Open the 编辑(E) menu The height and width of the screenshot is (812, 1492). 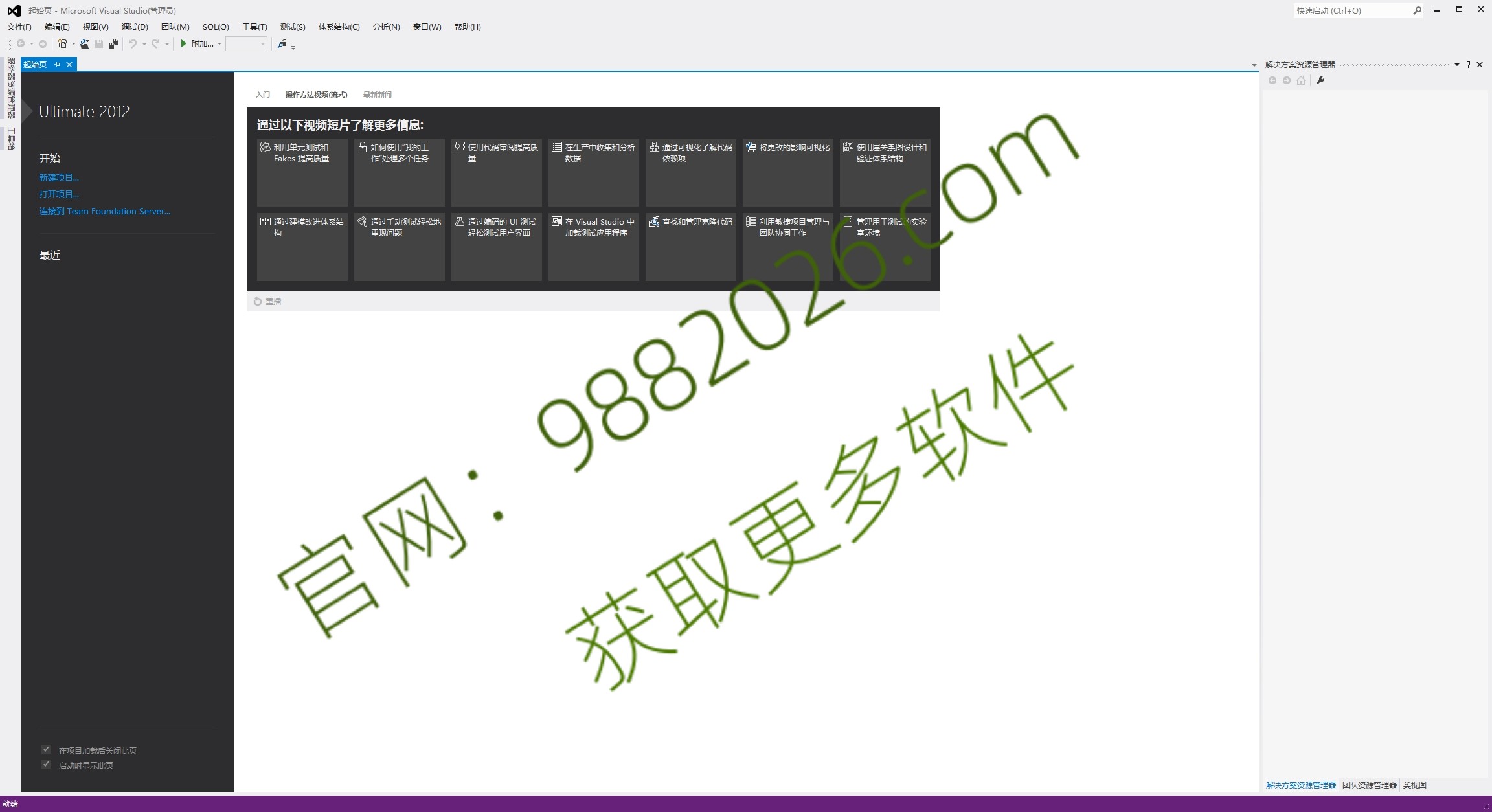57,27
